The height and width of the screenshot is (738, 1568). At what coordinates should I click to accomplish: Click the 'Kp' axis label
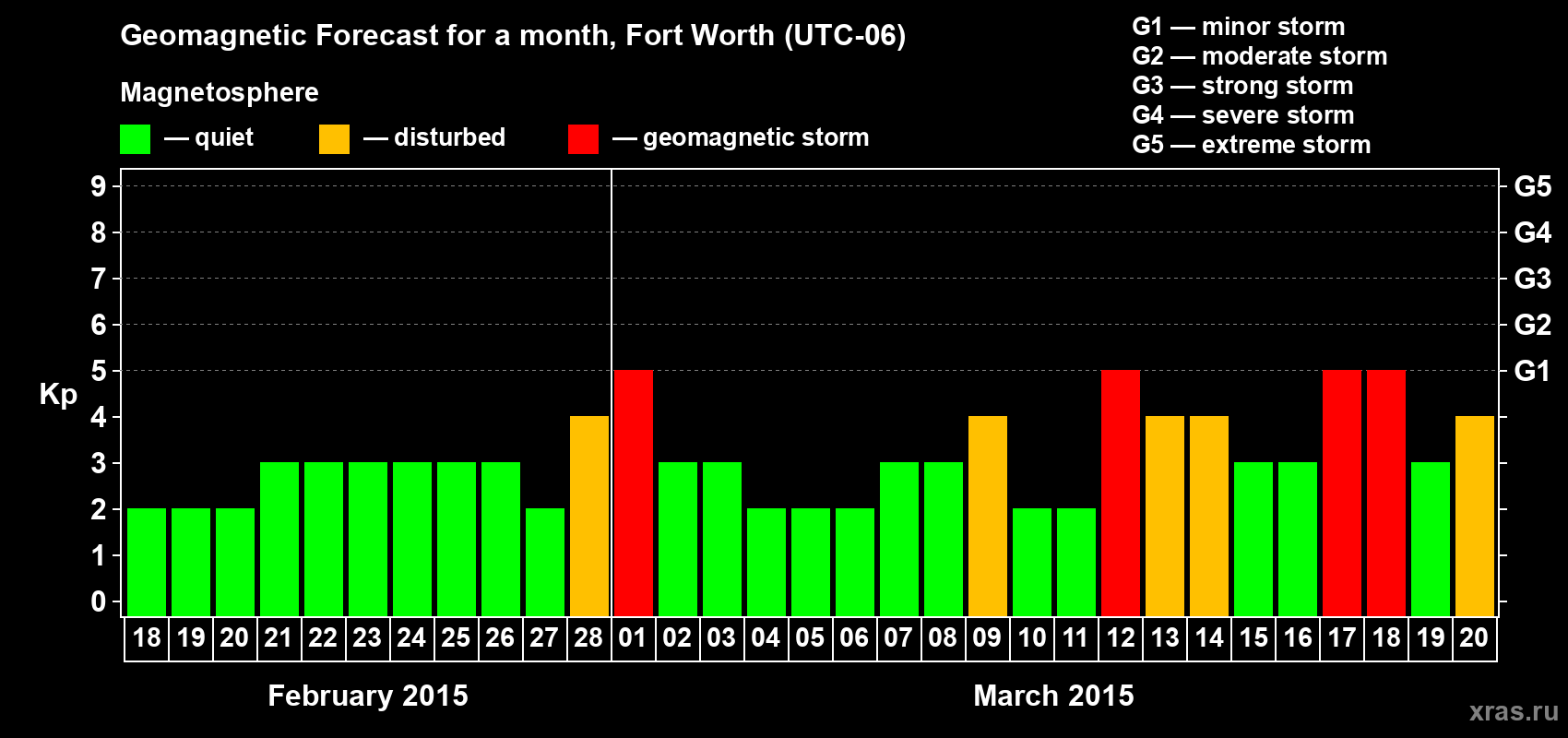pyautogui.click(x=58, y=395)
